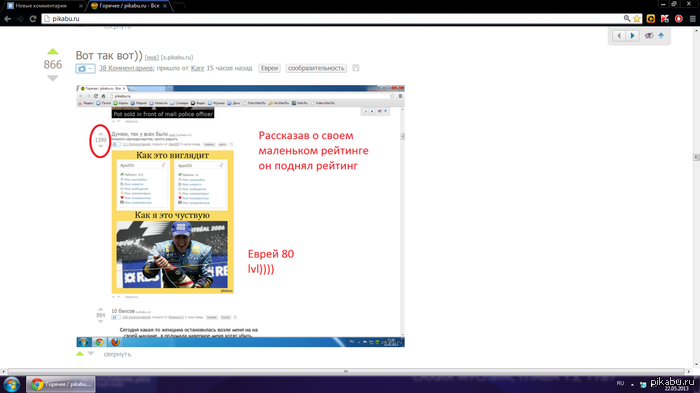Reload the pikabu.ru page
This screenshot has height=393, width=700.
33,19
